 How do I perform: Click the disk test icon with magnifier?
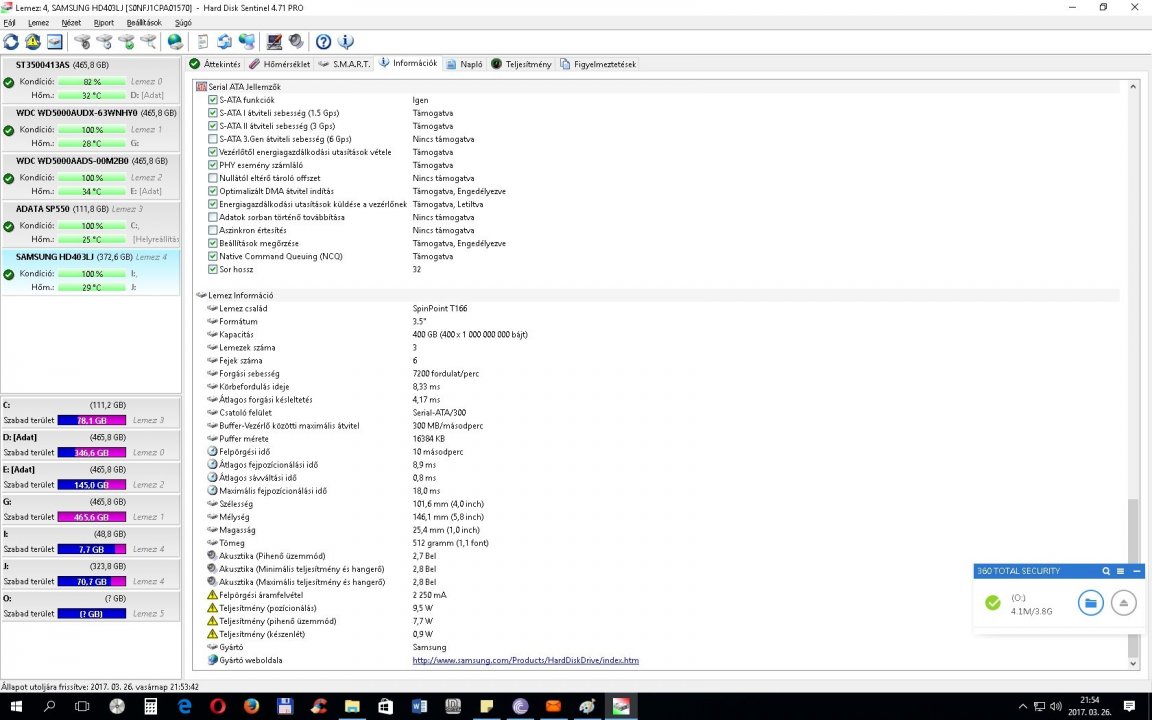coord(148,42)
